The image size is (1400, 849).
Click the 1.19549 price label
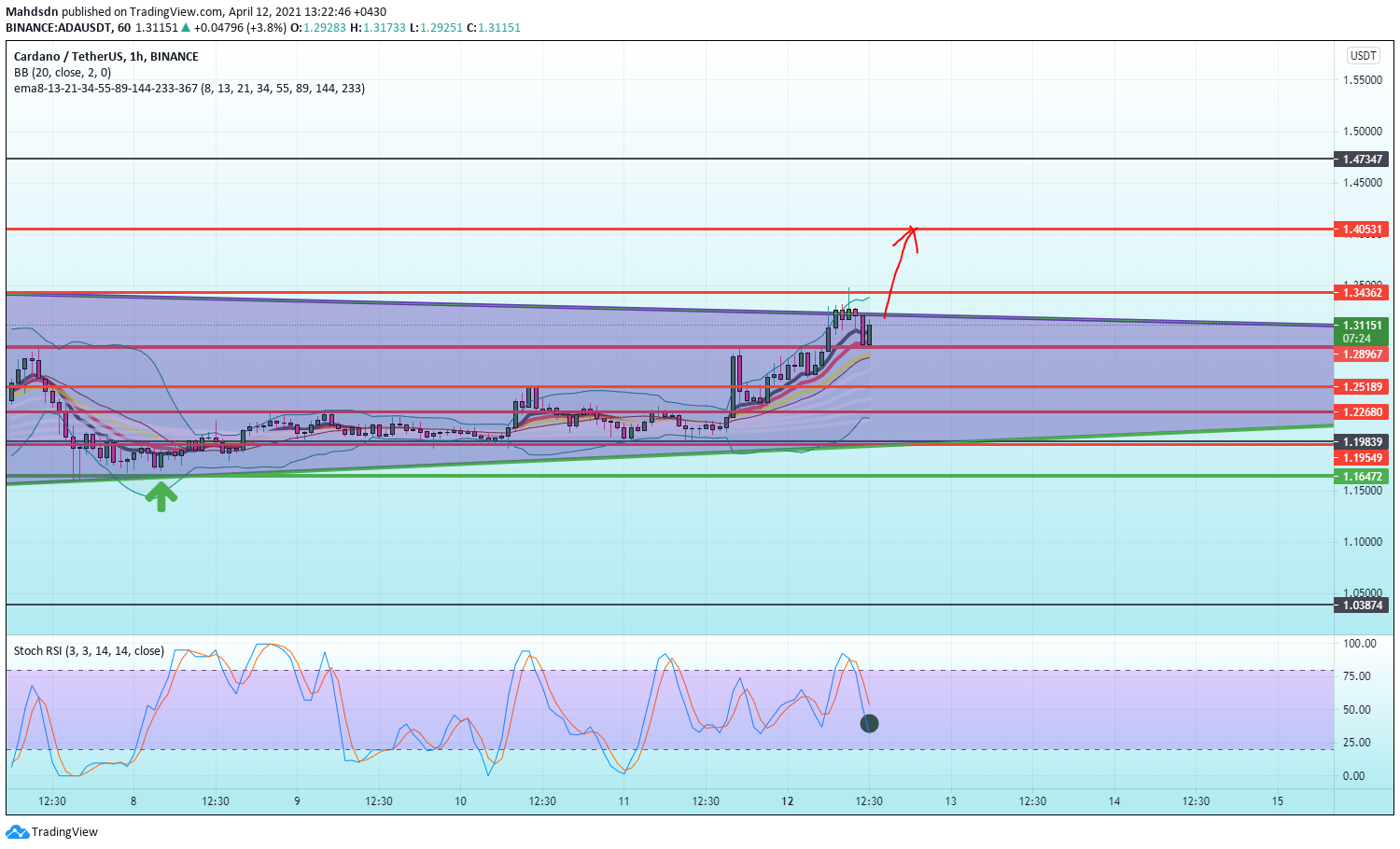point(1362,458)
